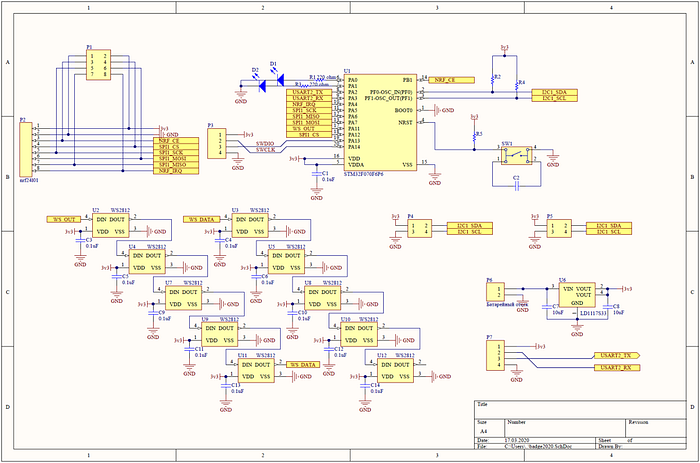Click the date 17.03.2020 in title block
This screenshot has width=700, height=463.
(517, 440)
